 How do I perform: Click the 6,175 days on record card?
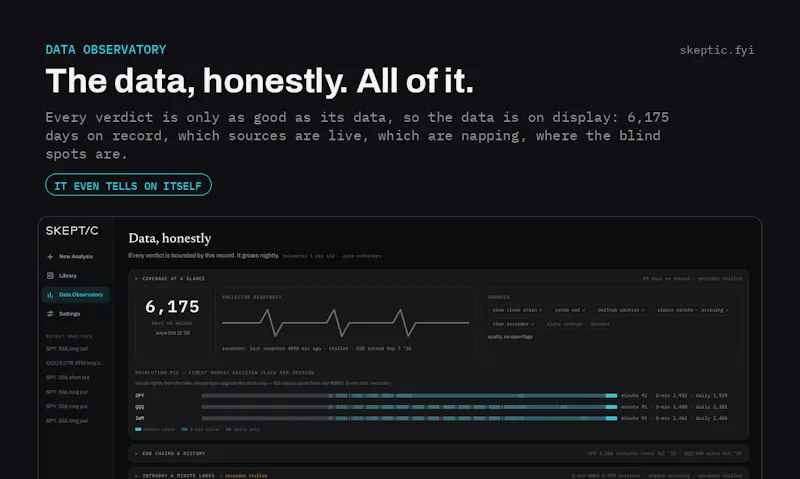tap(172, 323)
